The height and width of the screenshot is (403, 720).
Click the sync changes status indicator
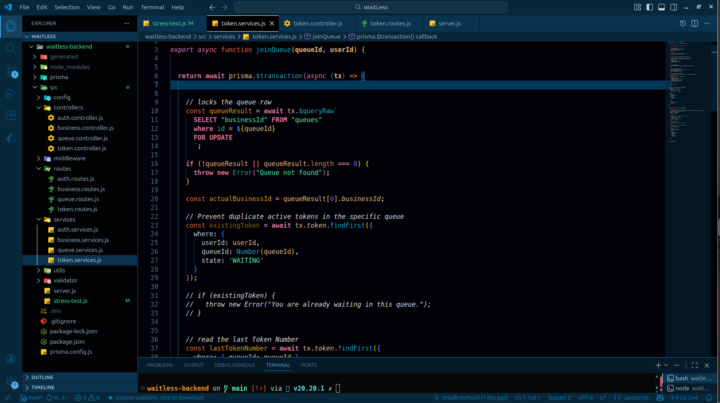56,398
